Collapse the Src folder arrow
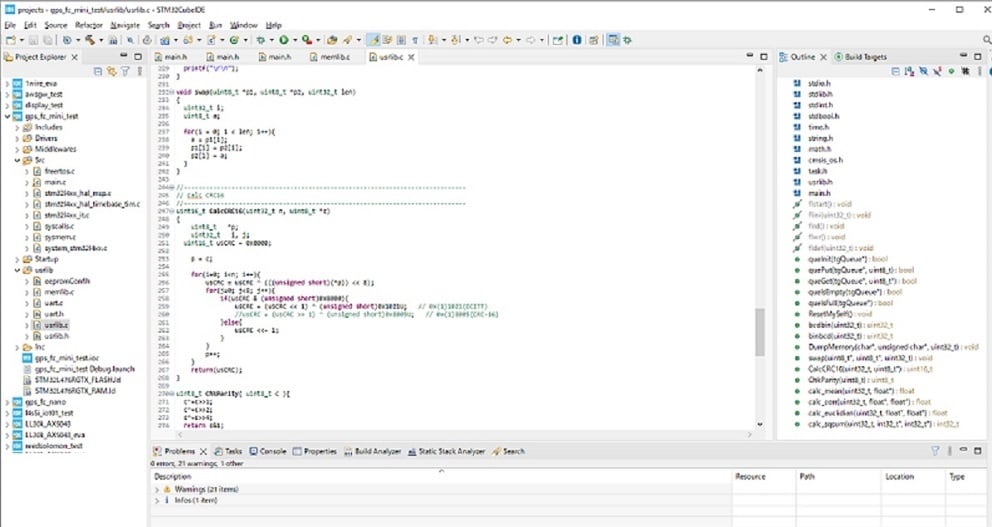The image size is (992, 527). coord(17,161)
